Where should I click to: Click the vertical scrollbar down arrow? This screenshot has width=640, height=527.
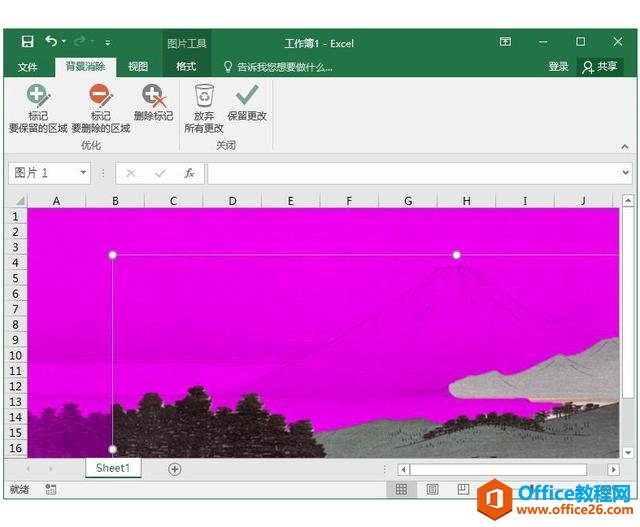coord(628,452)
